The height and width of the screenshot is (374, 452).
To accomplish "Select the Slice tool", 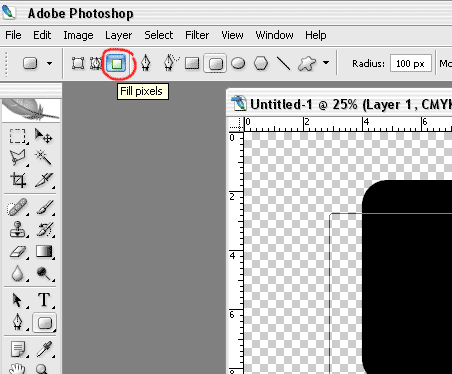I will [44, 180].
